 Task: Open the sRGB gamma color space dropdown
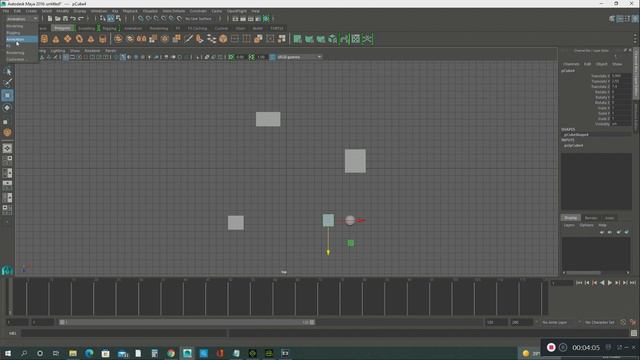[x=300, y=57]
